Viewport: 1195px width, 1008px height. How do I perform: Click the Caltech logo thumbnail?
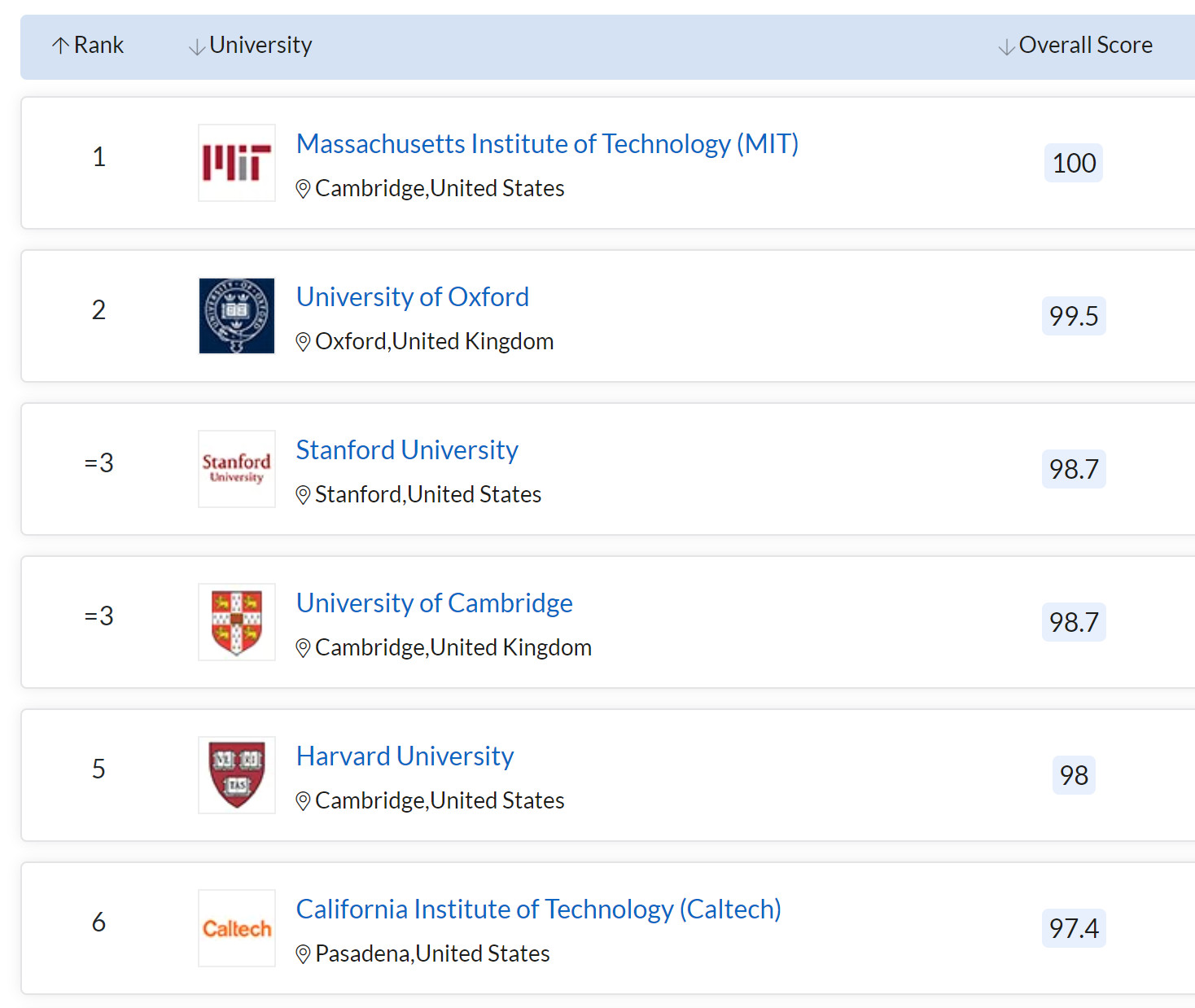click(x=237, y=928)
